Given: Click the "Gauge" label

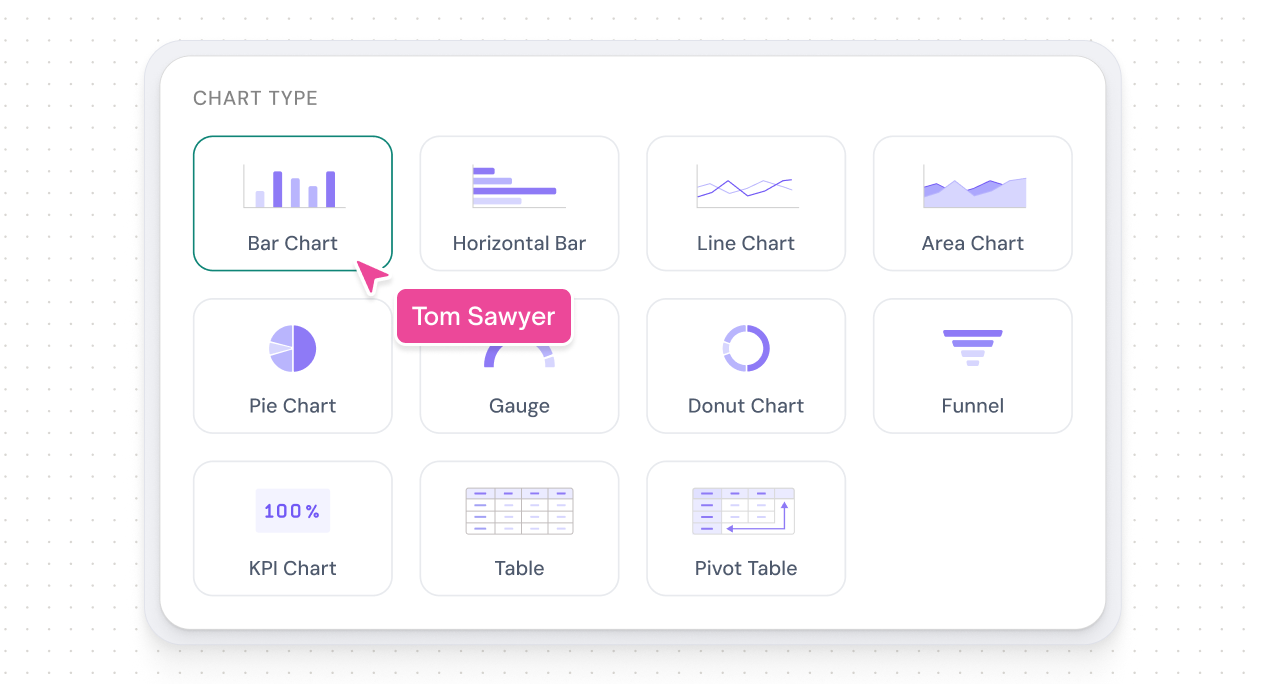Looking at the screenshot, I should pos(519,406).
